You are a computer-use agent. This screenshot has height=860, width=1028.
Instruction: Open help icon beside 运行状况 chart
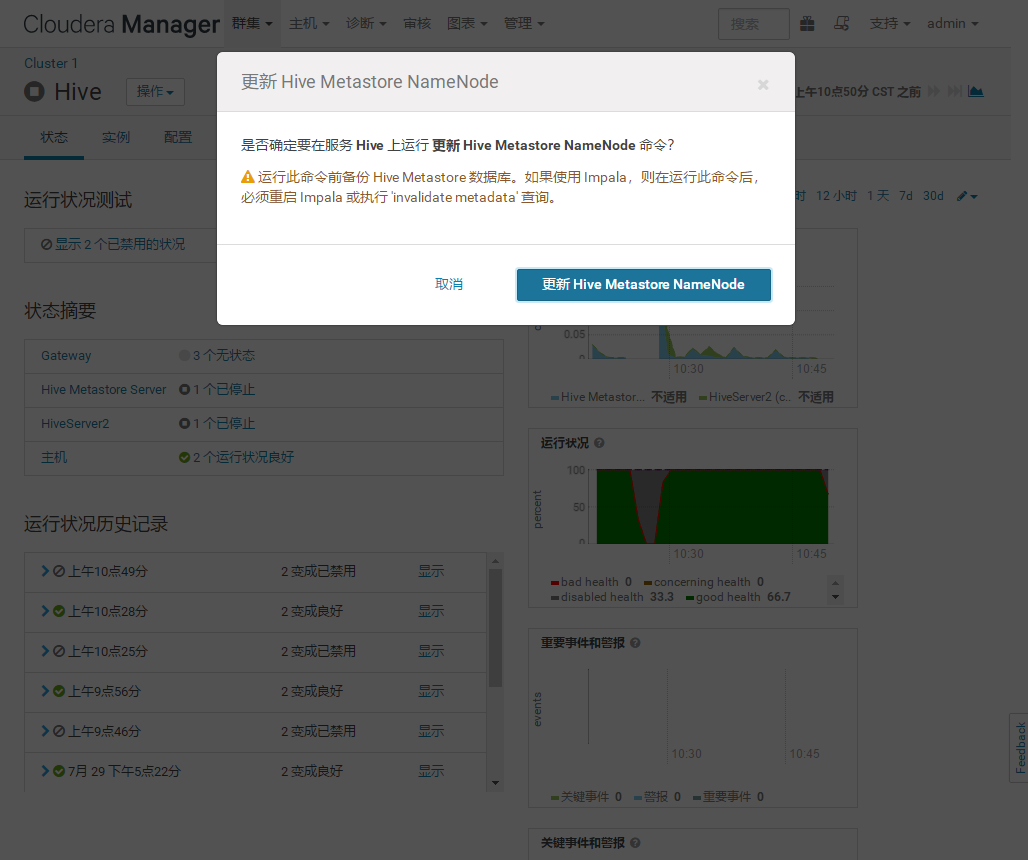click(x=599, y=443)
